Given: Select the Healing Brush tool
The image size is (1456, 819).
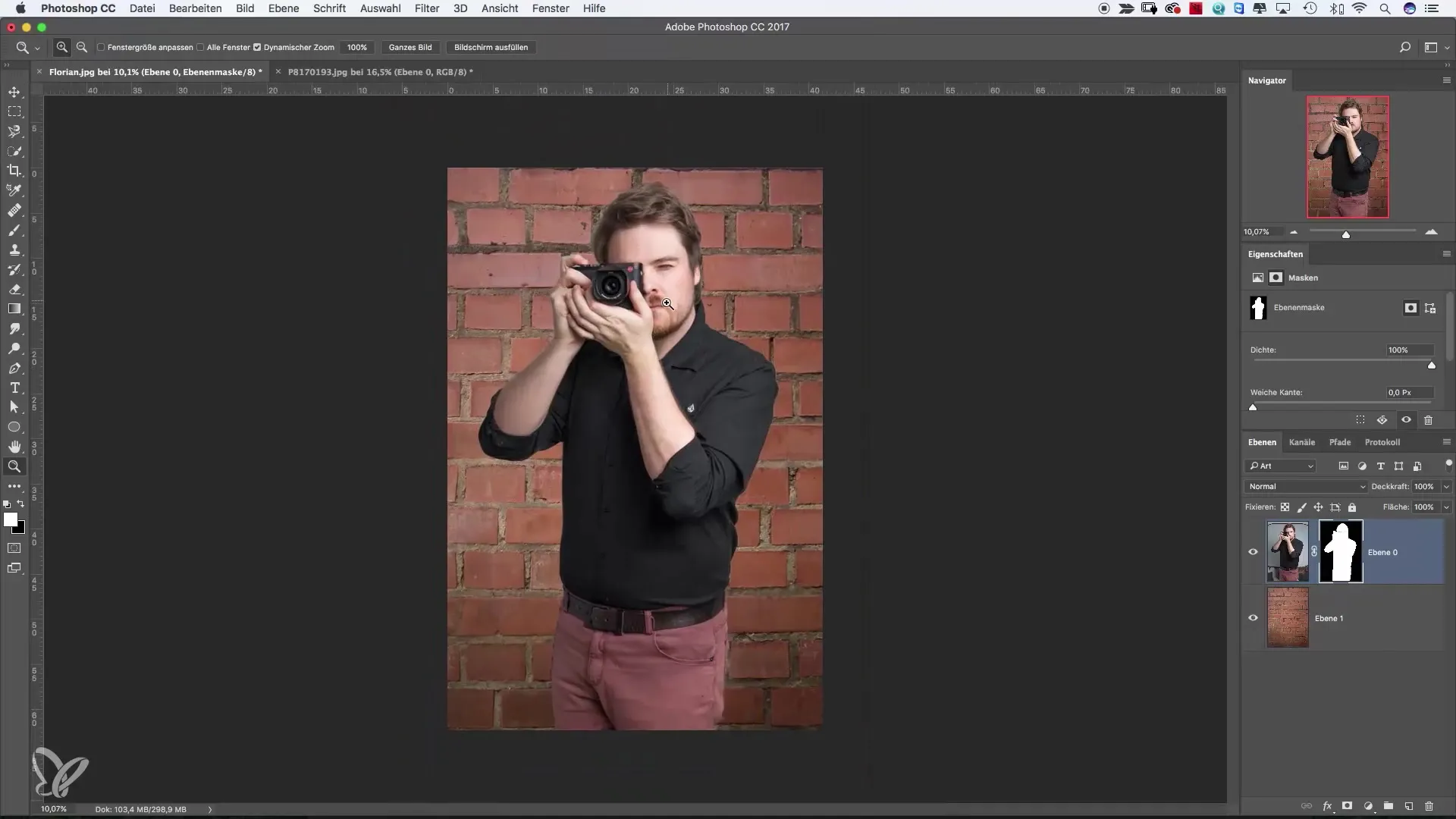Looking at the screenshot, I should (x=14, y=210).
